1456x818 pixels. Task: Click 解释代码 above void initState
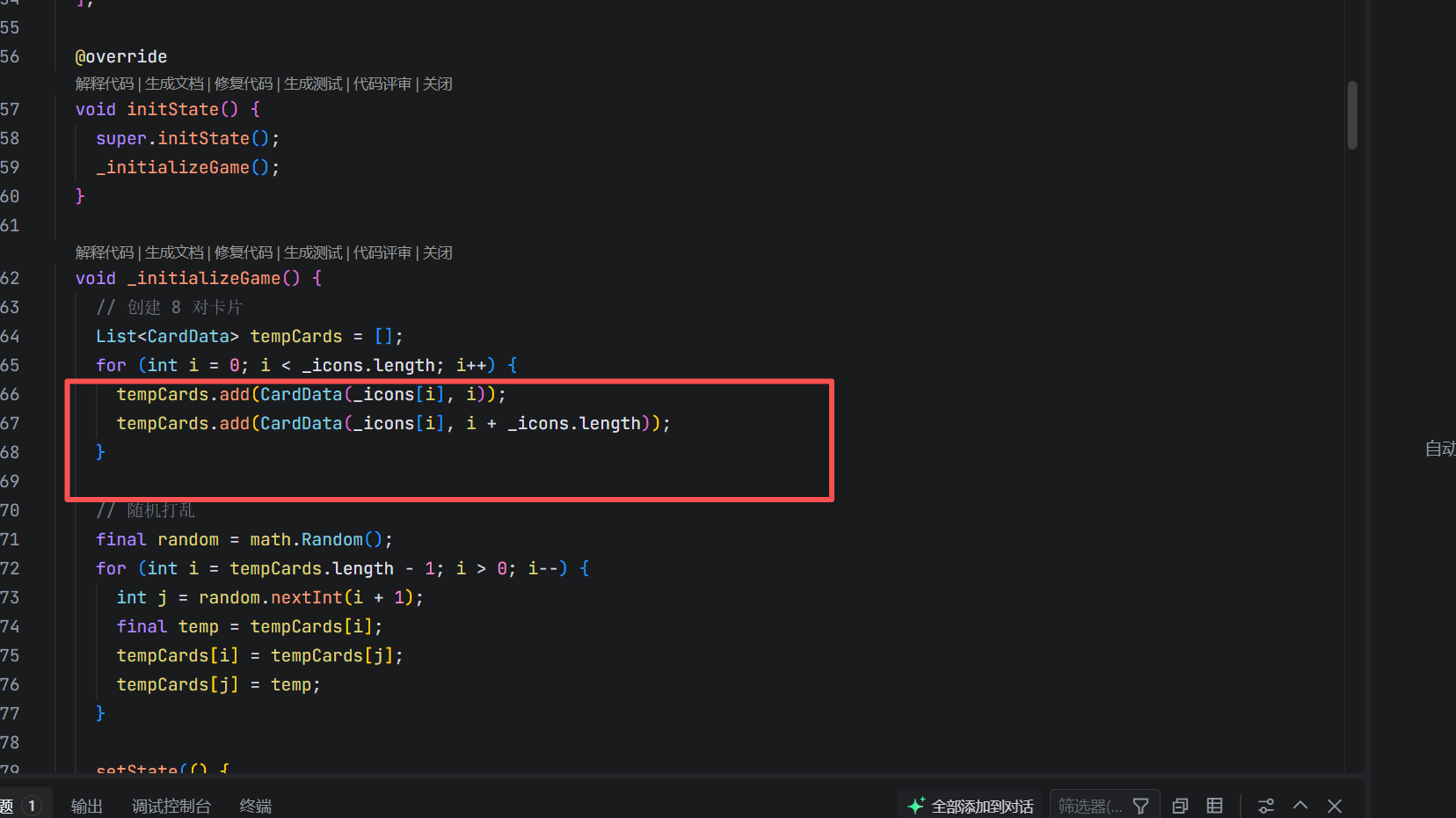[x=105, y=84]
